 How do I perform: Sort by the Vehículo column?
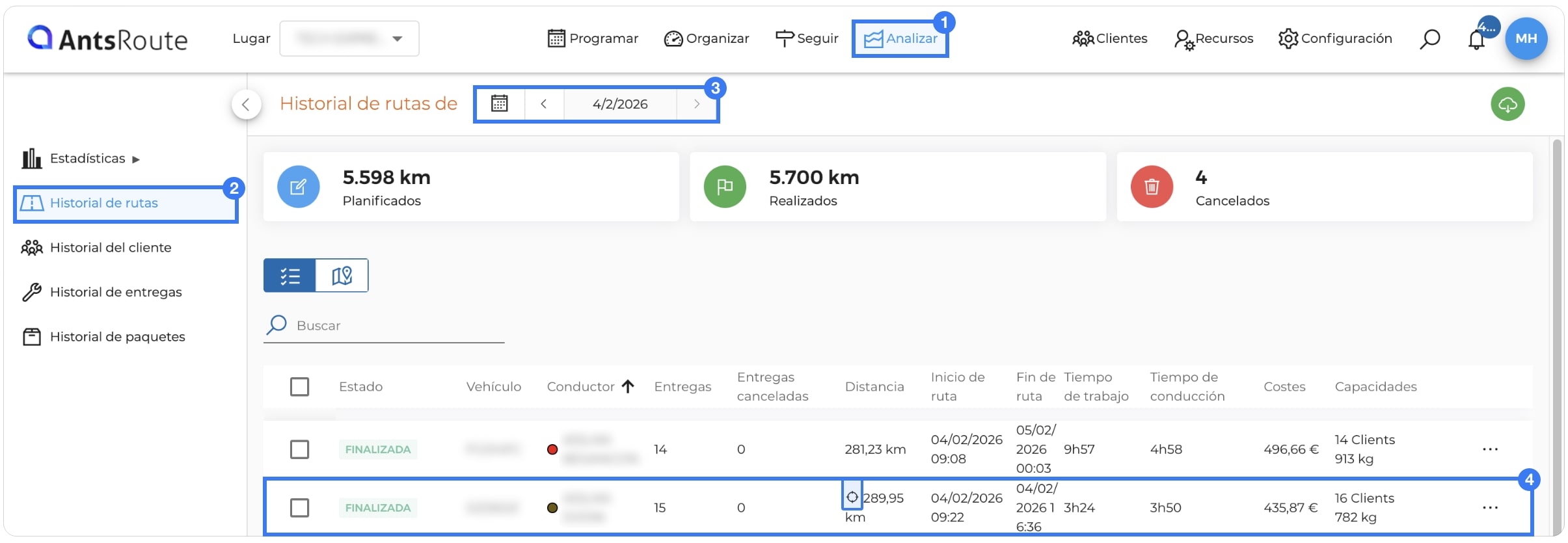(494, 387)
